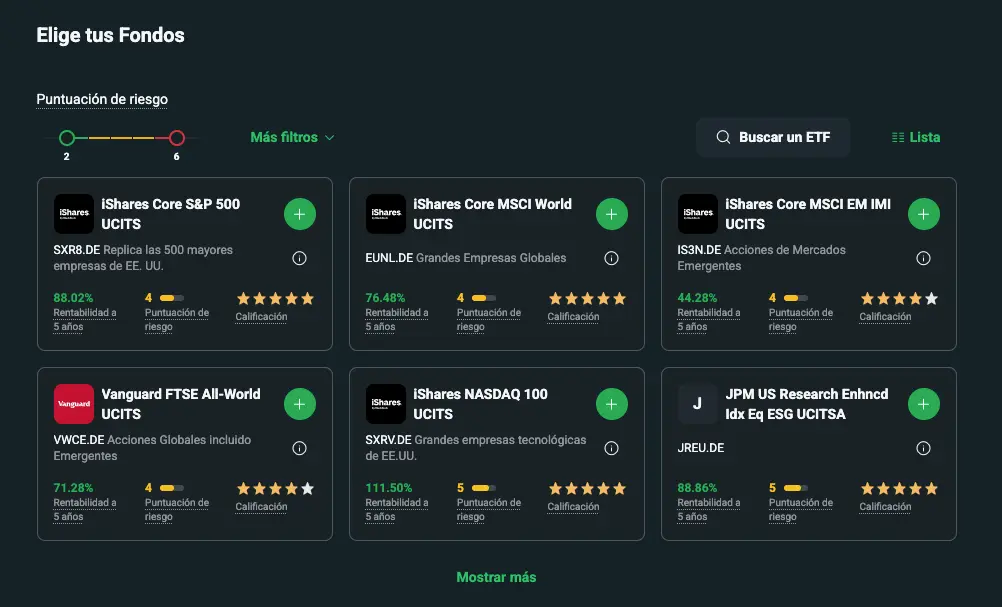Click iShares logo on S&P 500 card
Screen dimensions: 1002x607
pyautogui.click(x=74, y=213)
